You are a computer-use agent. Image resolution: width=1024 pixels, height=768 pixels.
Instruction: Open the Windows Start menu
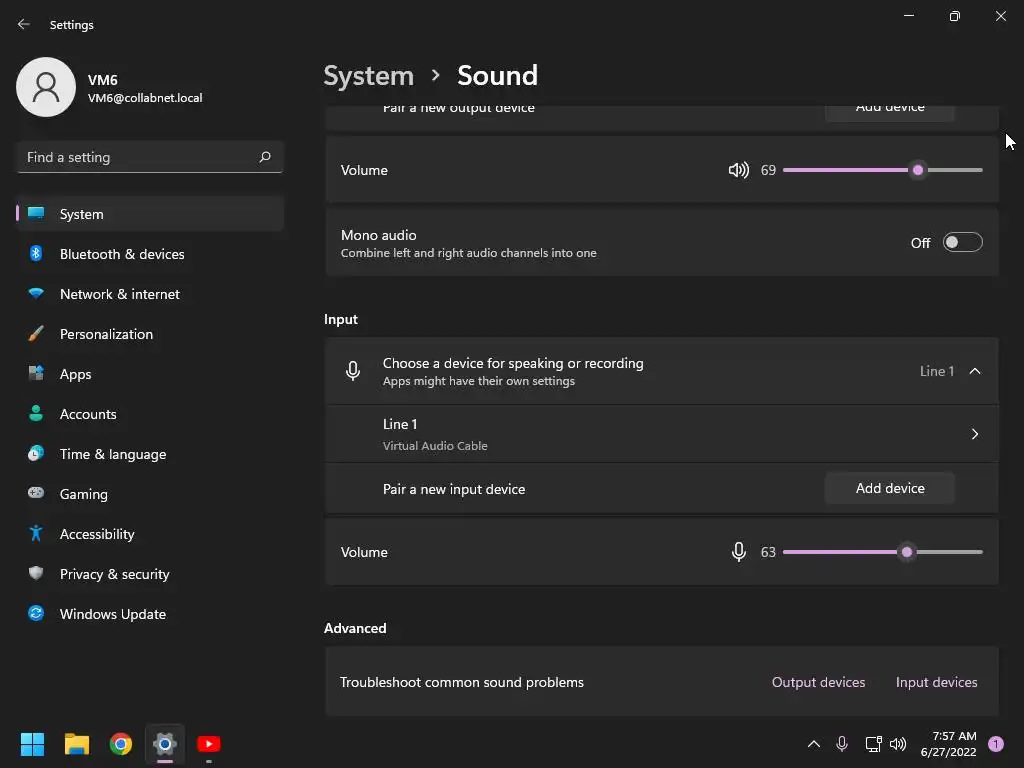(33, 744)
